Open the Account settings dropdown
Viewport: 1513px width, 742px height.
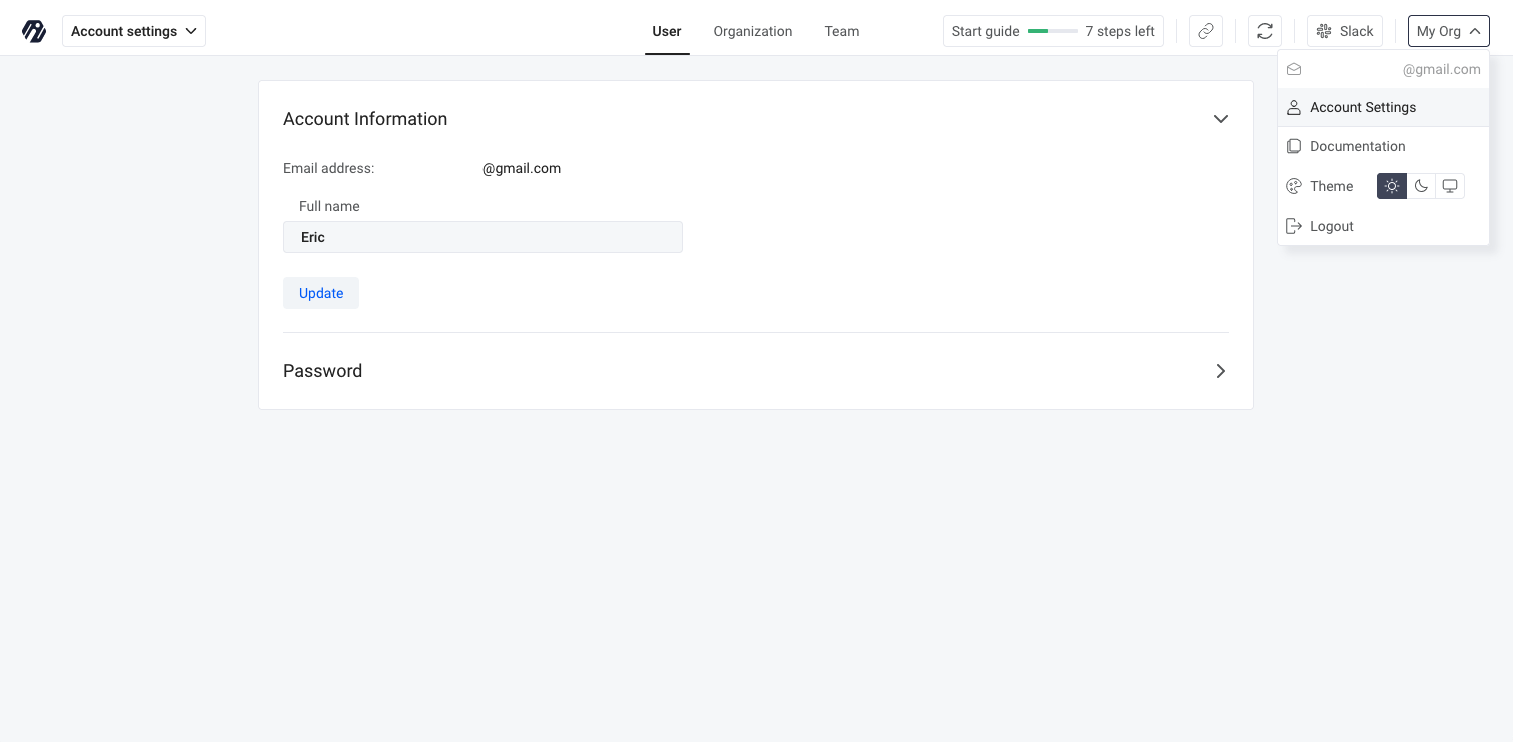134,31
